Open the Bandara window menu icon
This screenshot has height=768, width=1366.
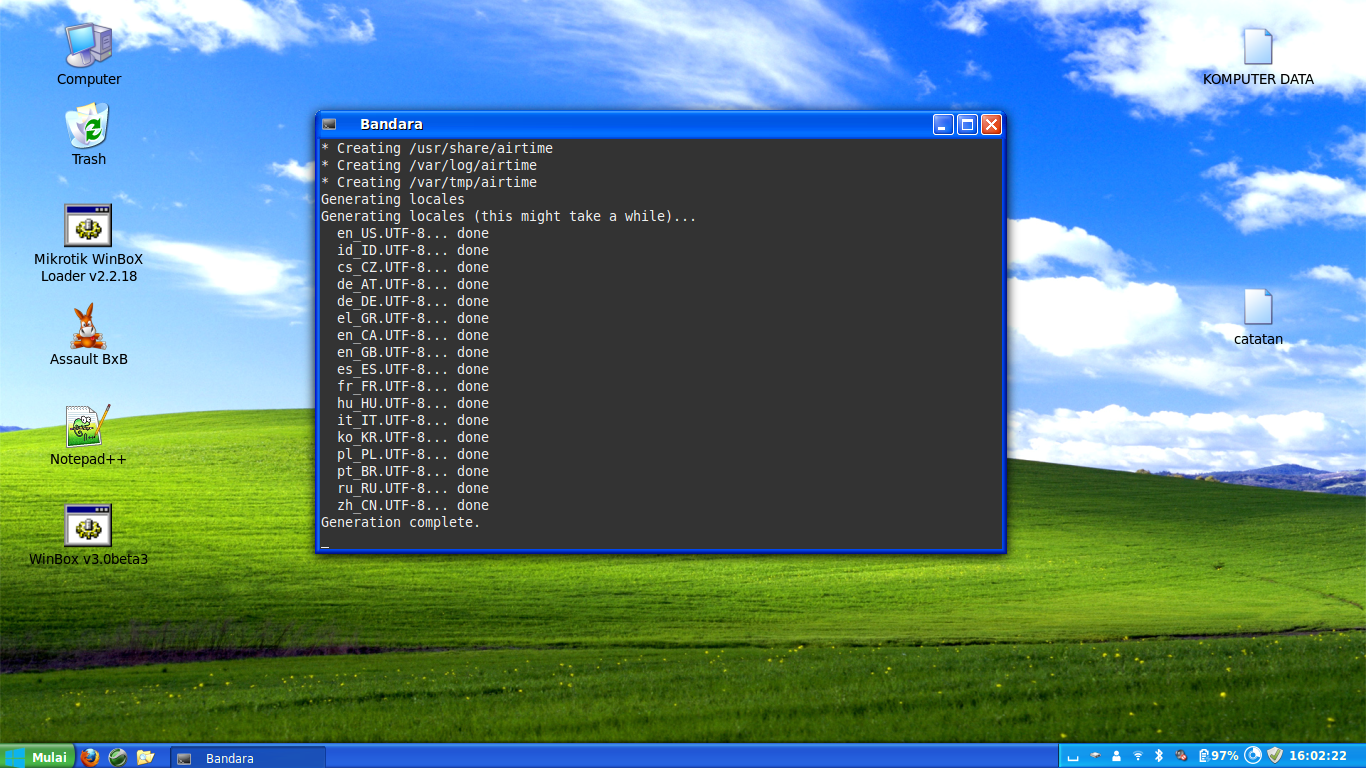(329, 124)
